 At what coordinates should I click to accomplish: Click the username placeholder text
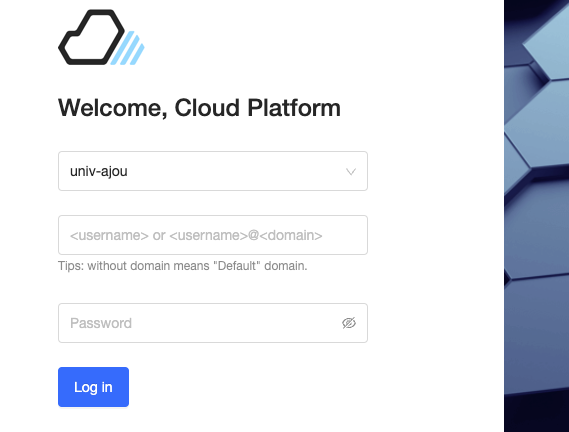click(x=196, y=235)
